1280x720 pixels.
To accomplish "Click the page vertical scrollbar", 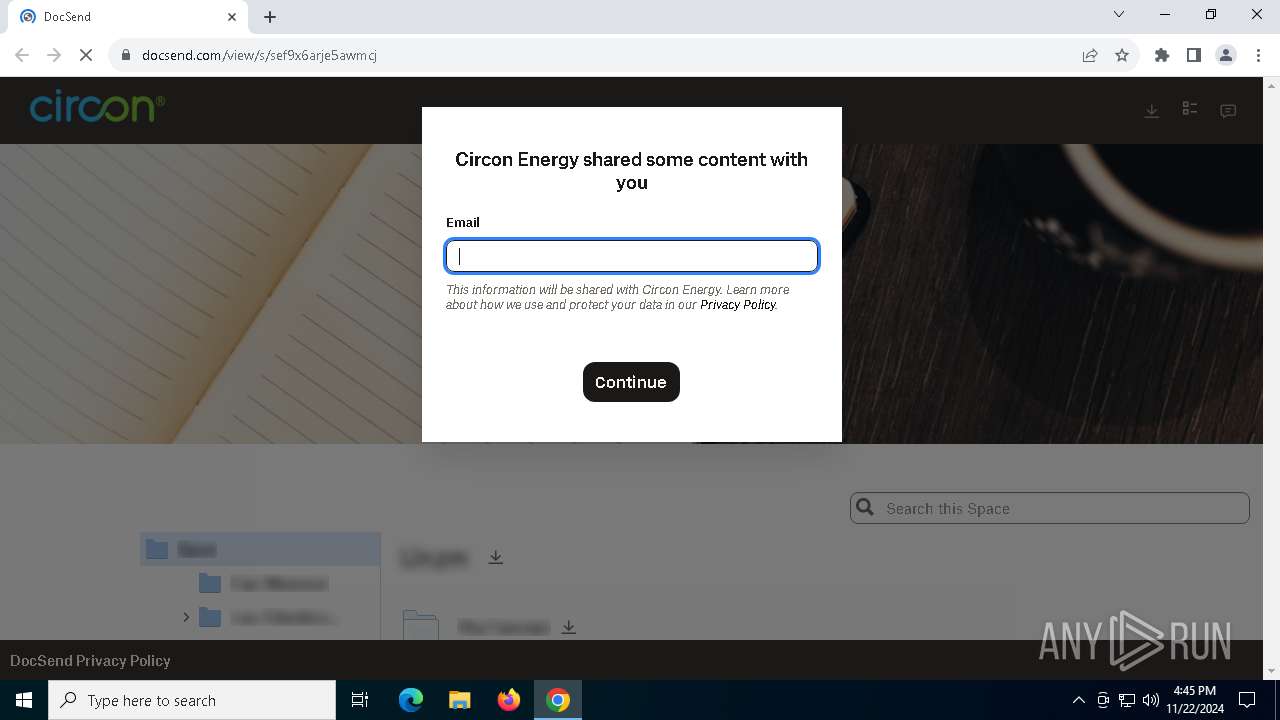I will [x=1272, y=378].
